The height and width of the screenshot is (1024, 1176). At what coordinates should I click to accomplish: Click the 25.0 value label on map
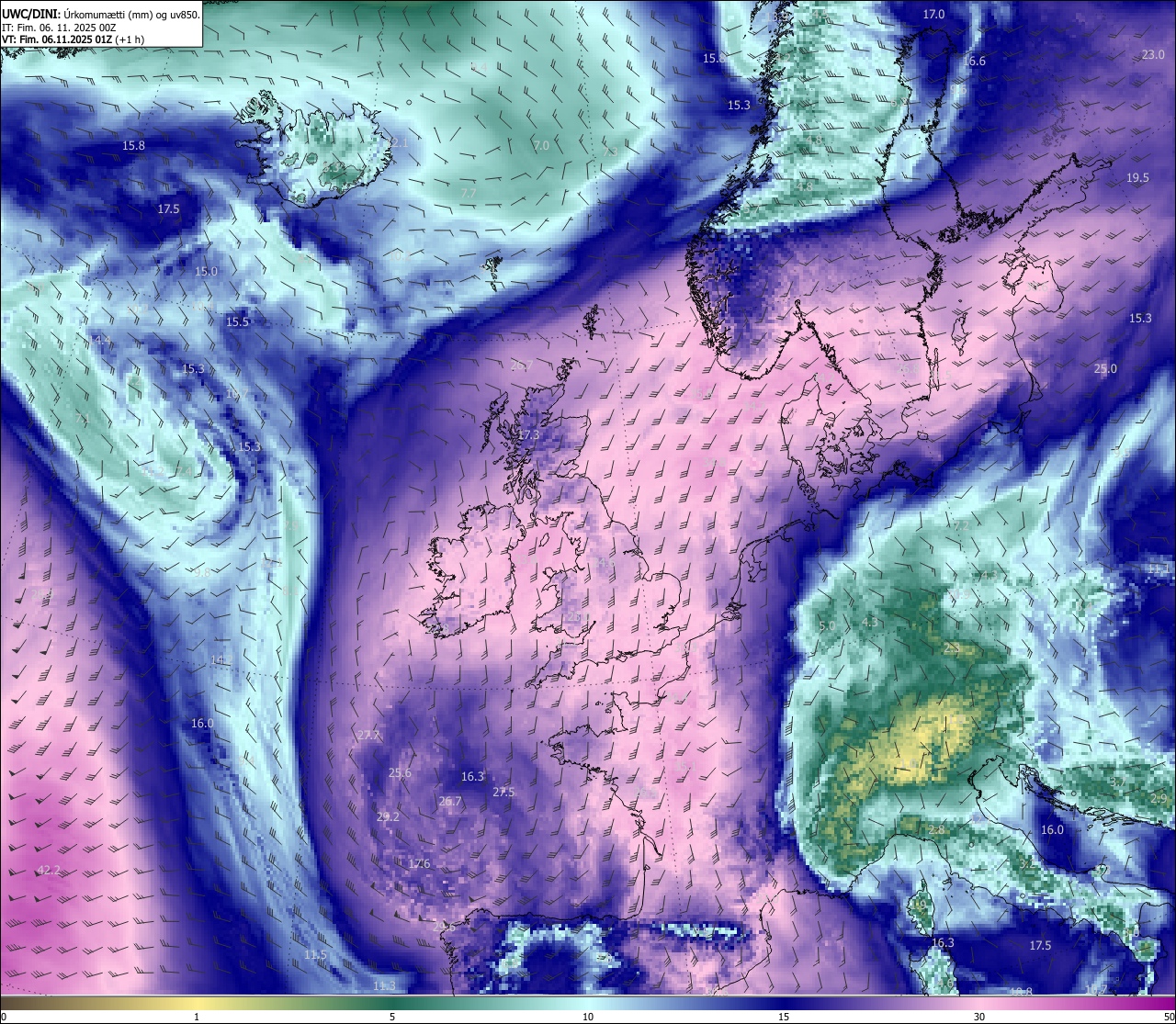1105,369
